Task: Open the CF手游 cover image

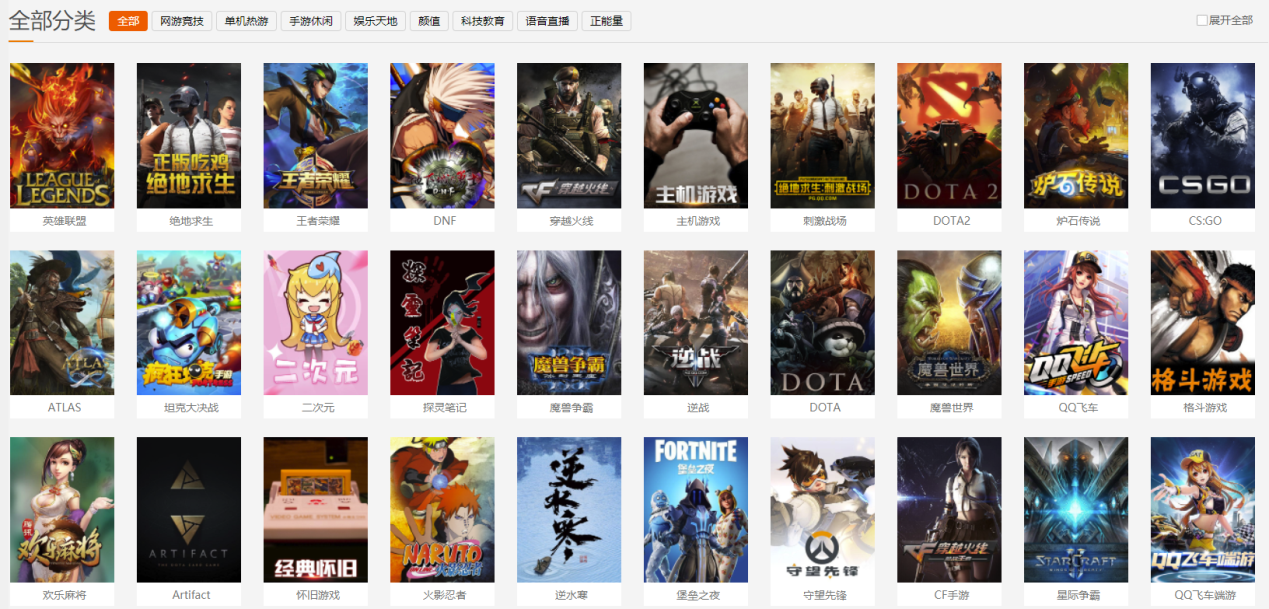Action: (949, 510)
